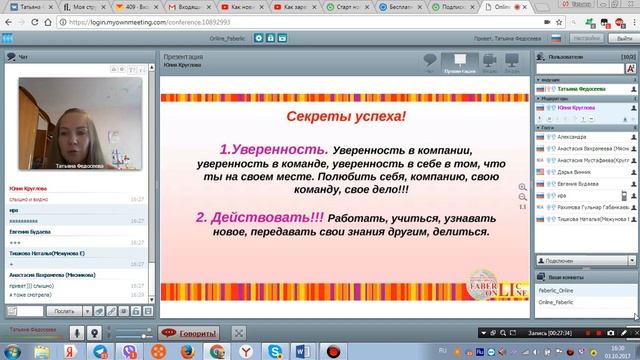This screenshot has width=640, height=360.
Task: Pause the recording with red pause button
Action: [588, 333]
